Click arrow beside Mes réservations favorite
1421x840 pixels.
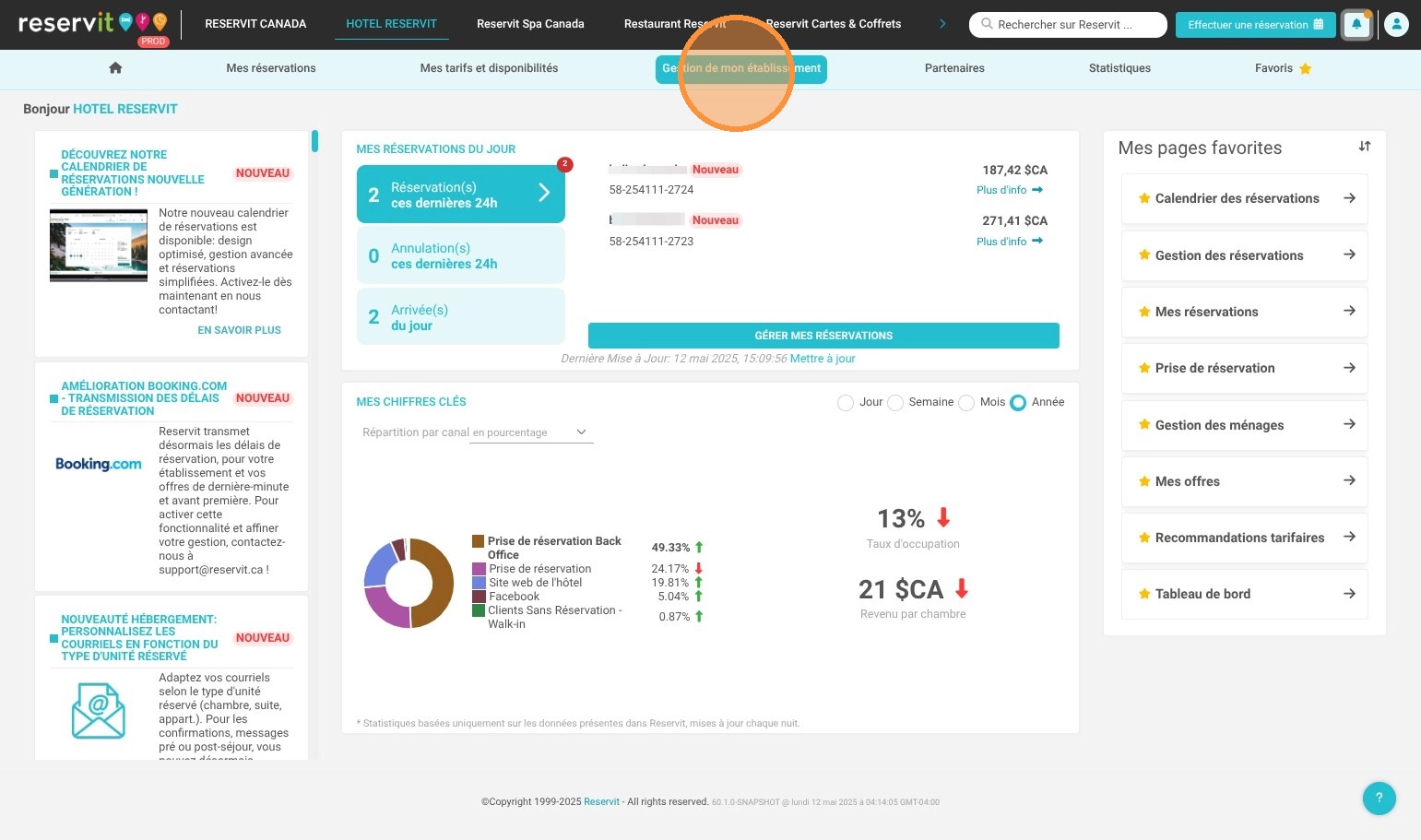click(x=1349, y=311)
